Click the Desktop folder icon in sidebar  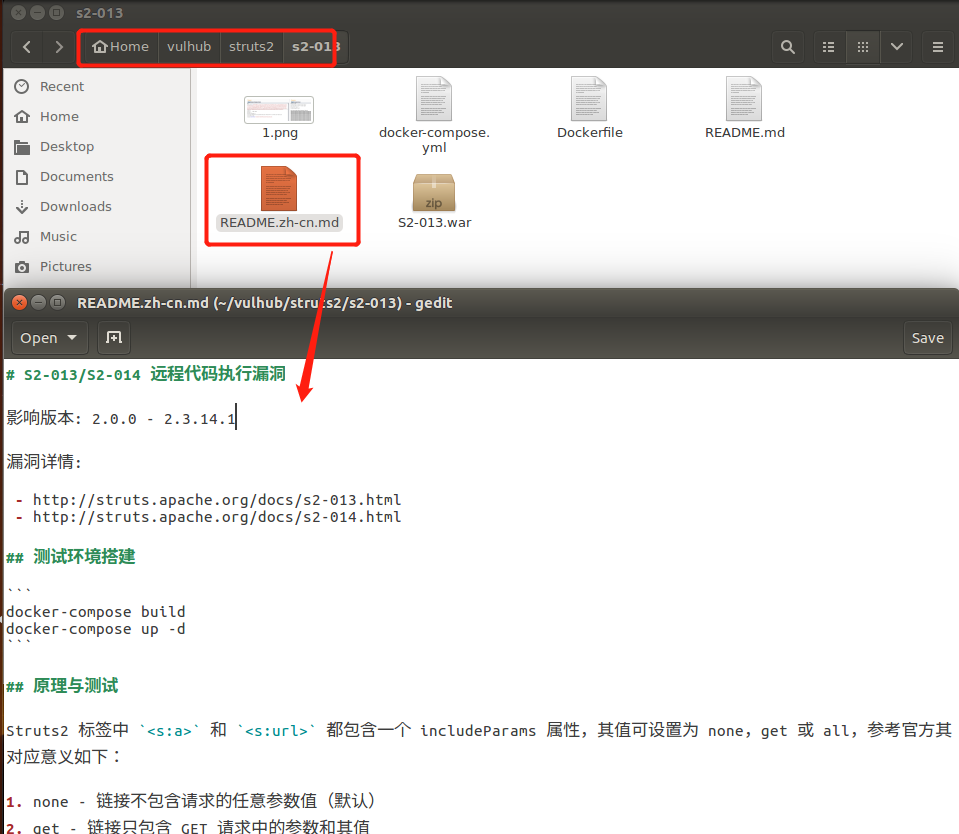22,147
